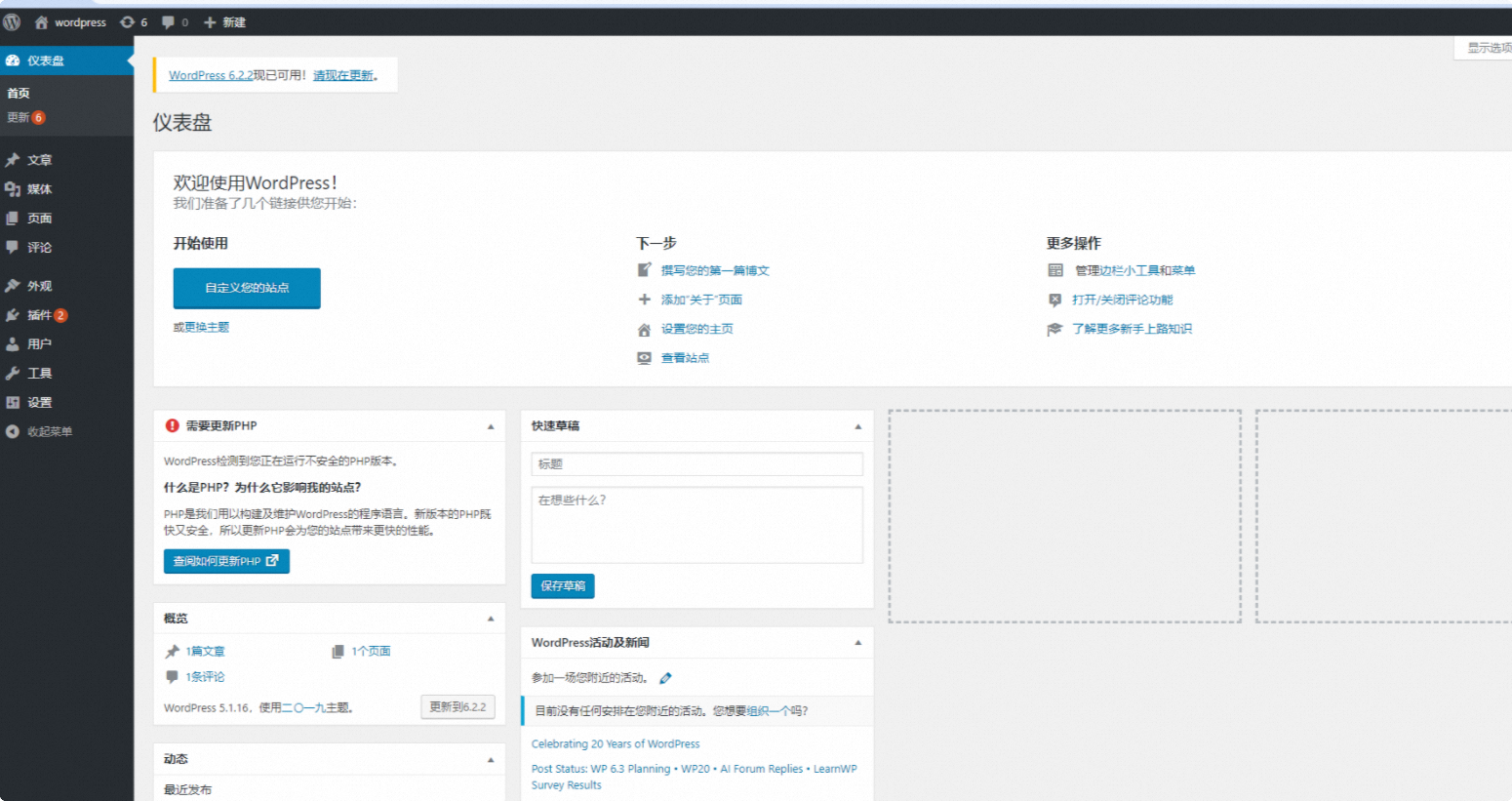1512x801 pixels.
Task: Click the graduation cap icon
Action: [x=1054, y=330]
